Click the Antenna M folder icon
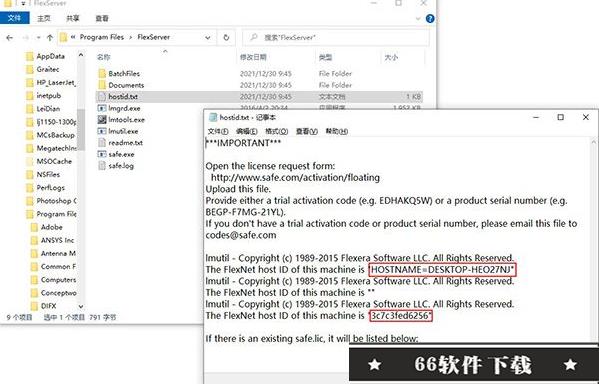Viewport: 599px width, 384px height. (34, 253)
